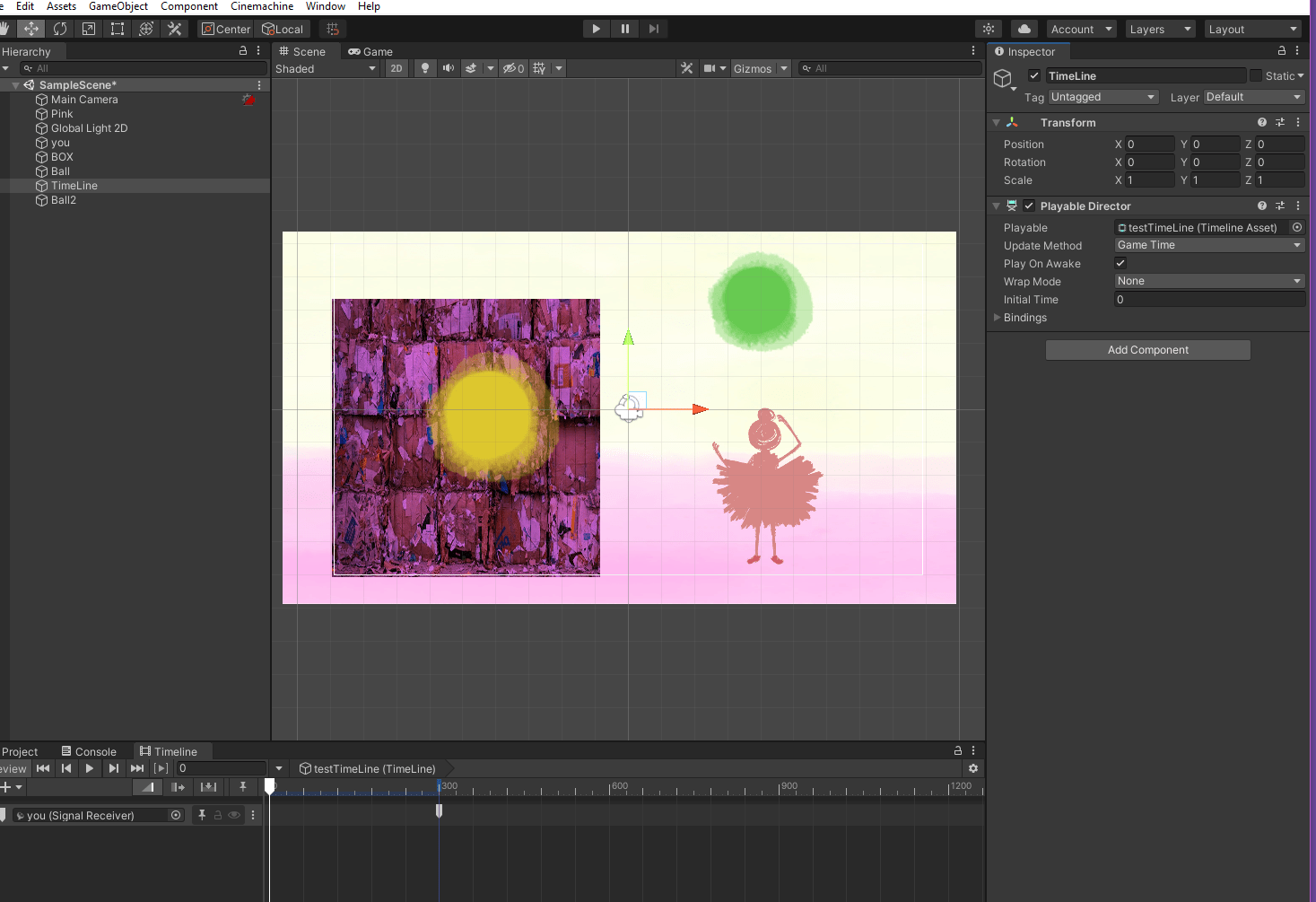Select the Rotate tool
The width and height of the screenshot is (1316, 902).
[x=60, y=29]
